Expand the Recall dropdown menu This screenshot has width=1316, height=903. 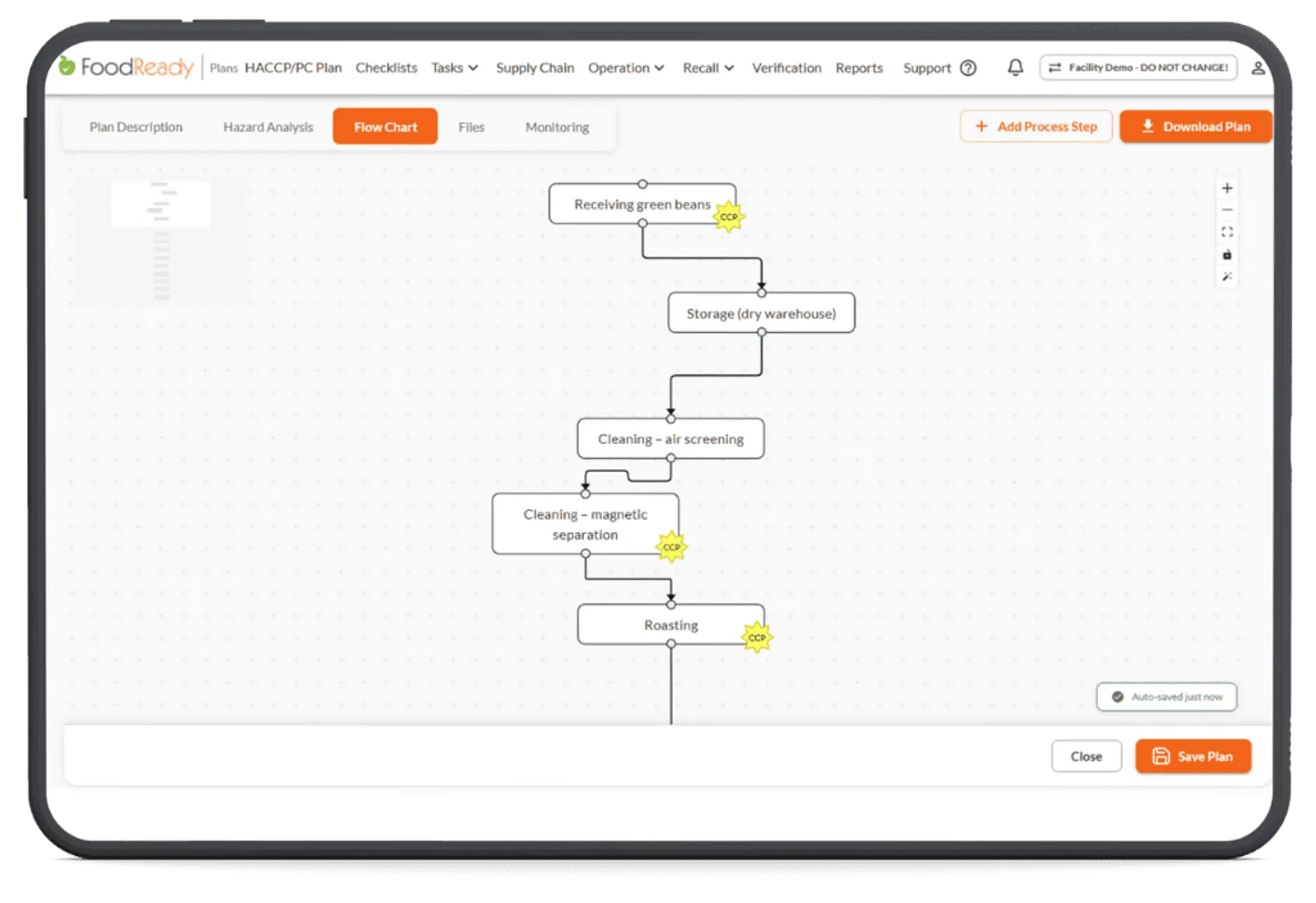(x=708, y=68)
